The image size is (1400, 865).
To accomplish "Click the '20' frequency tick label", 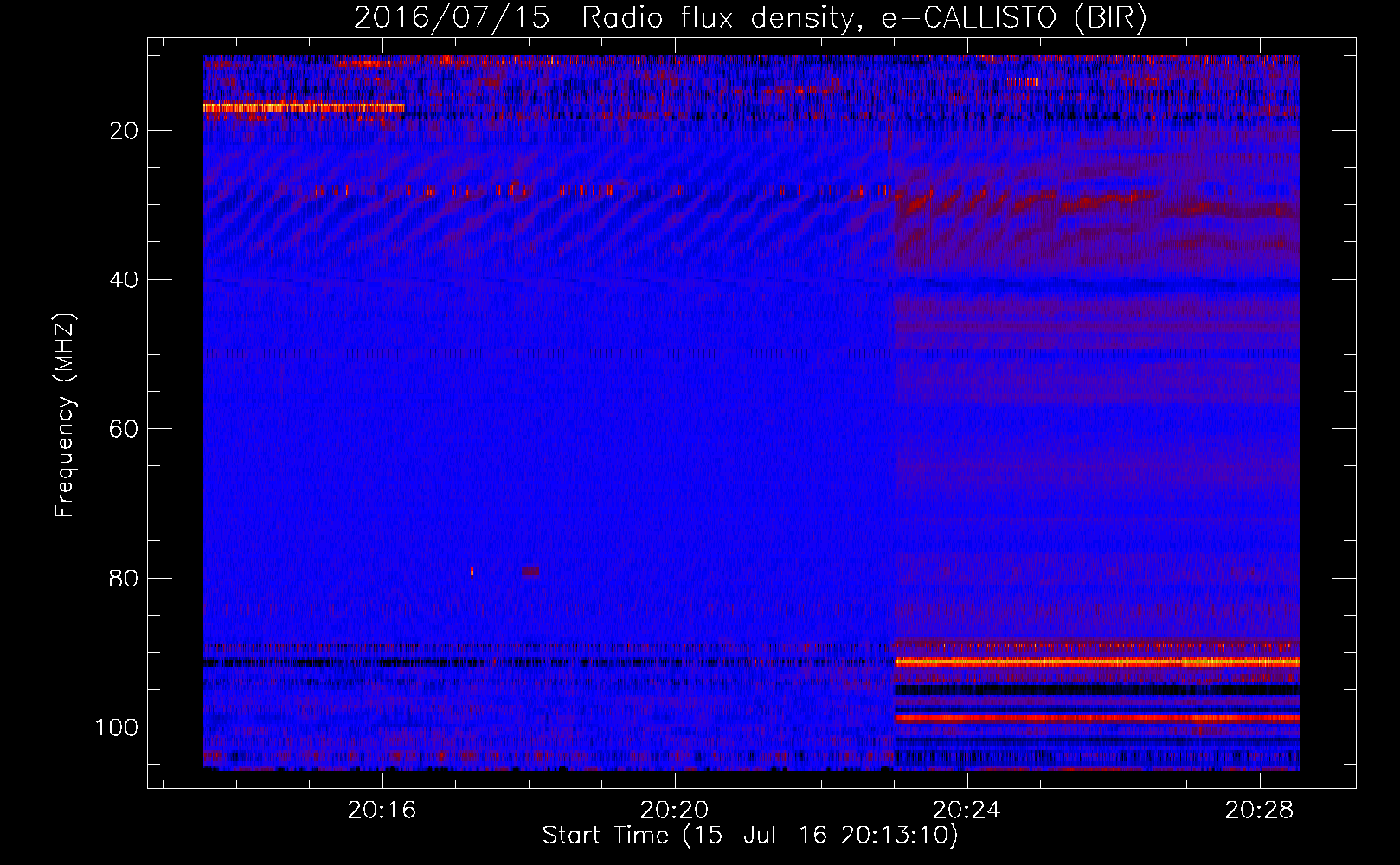I will point(125,131).
